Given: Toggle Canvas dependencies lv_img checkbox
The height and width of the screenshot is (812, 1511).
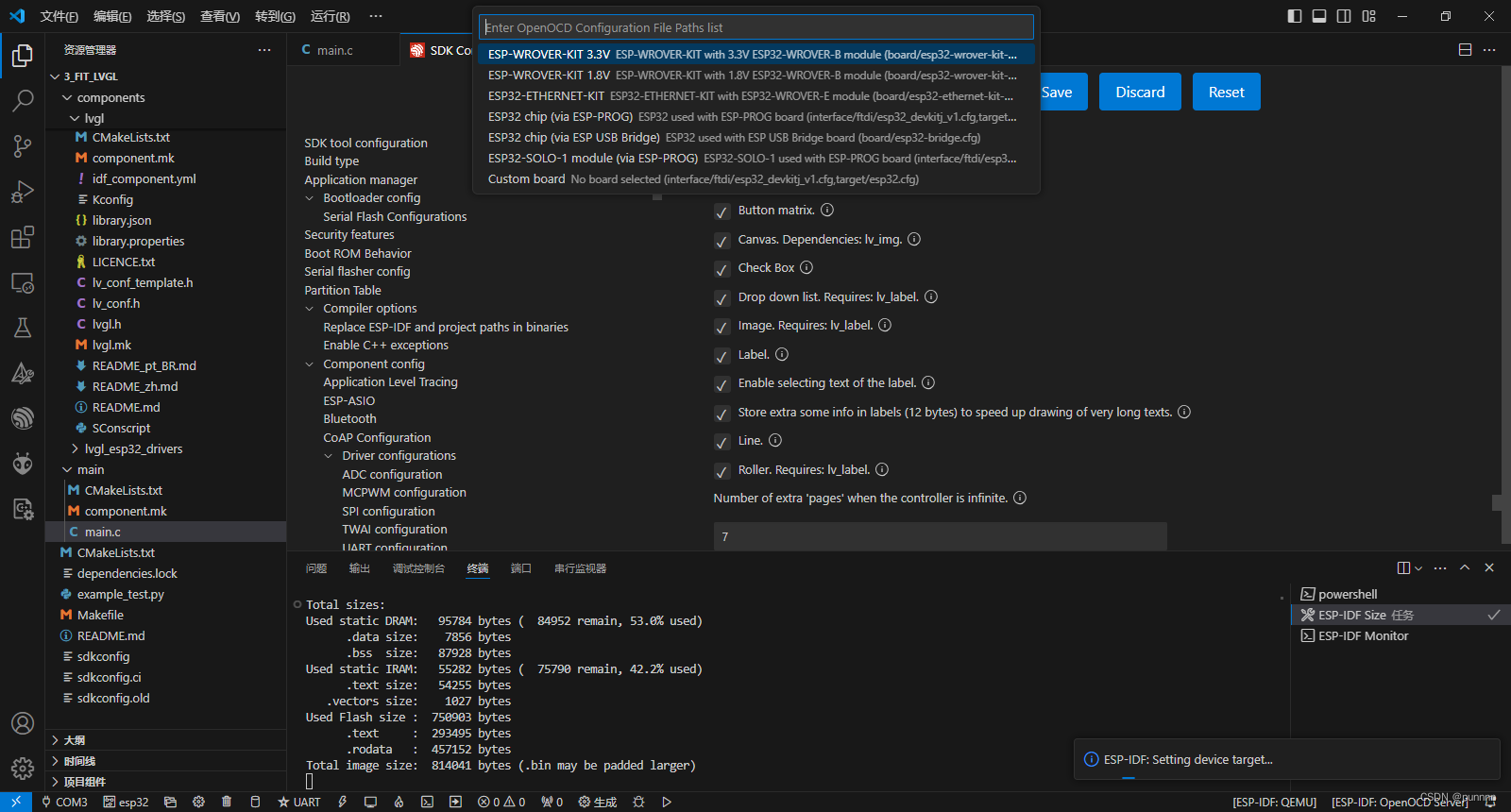Looking at the screenshot, I should point(722,241).
